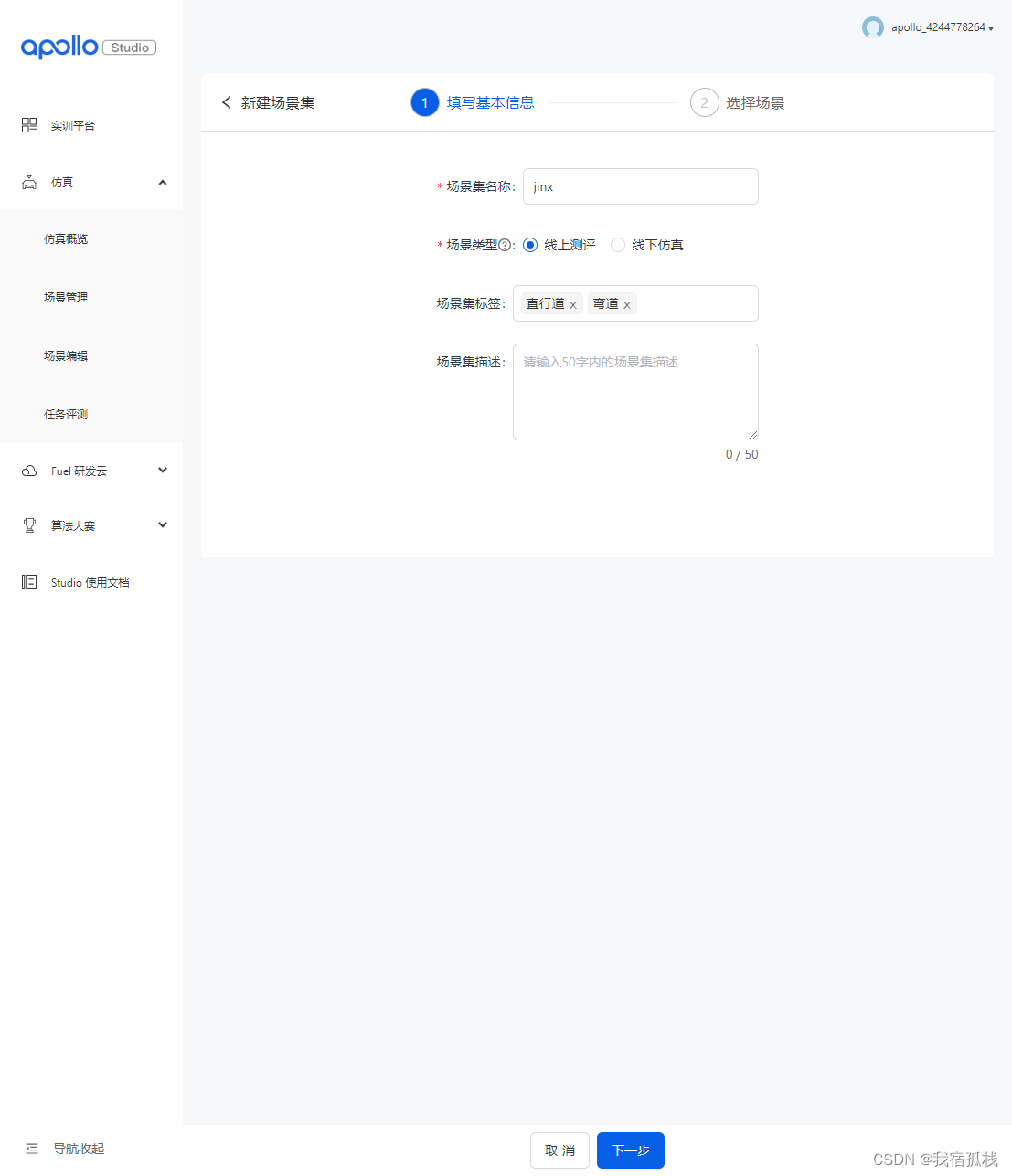Click the 导航收起 collapse icon at bottom left

pyautogui.click(x=32, y=1148)
